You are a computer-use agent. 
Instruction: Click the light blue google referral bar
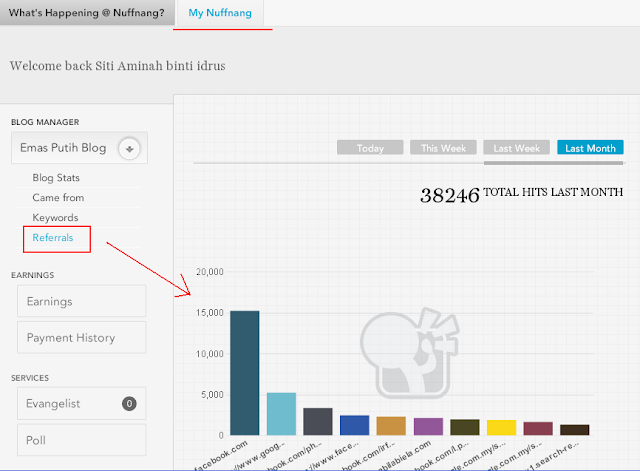click(281, 414)
